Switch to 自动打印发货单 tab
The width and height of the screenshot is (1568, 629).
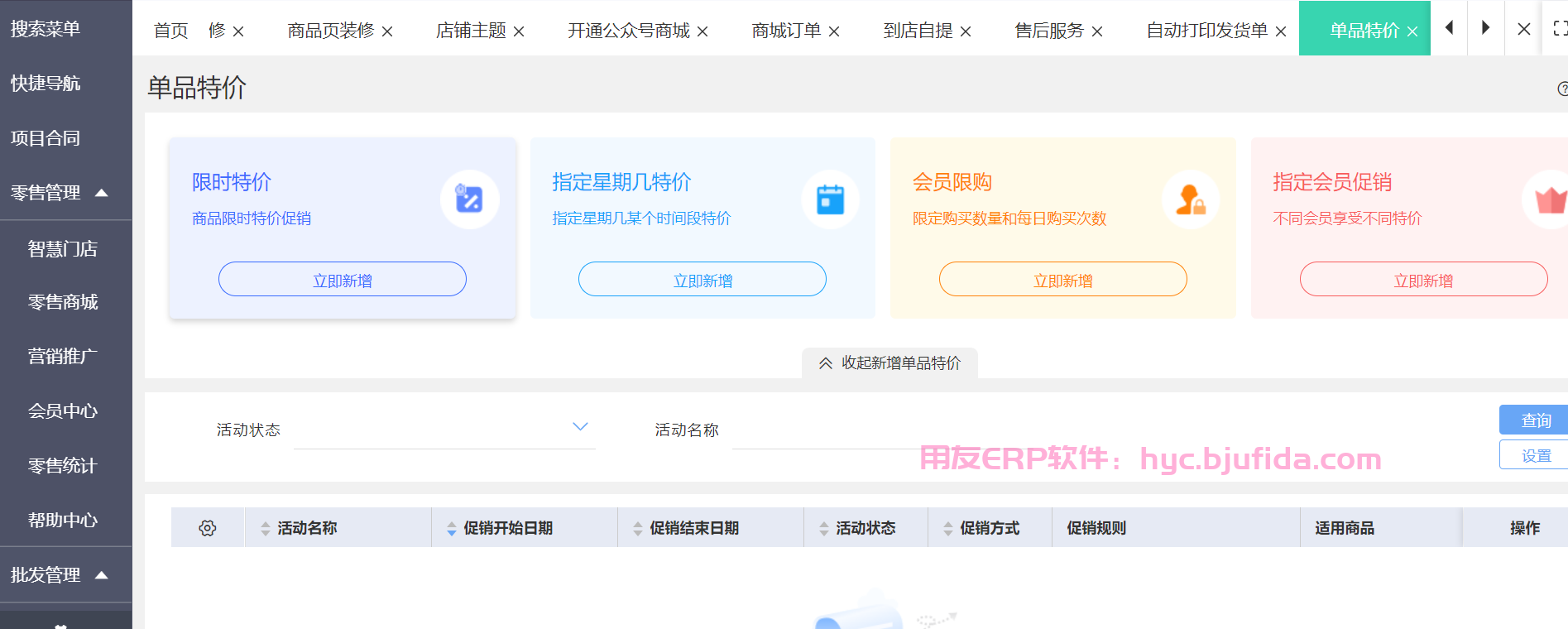point(1207,31)
